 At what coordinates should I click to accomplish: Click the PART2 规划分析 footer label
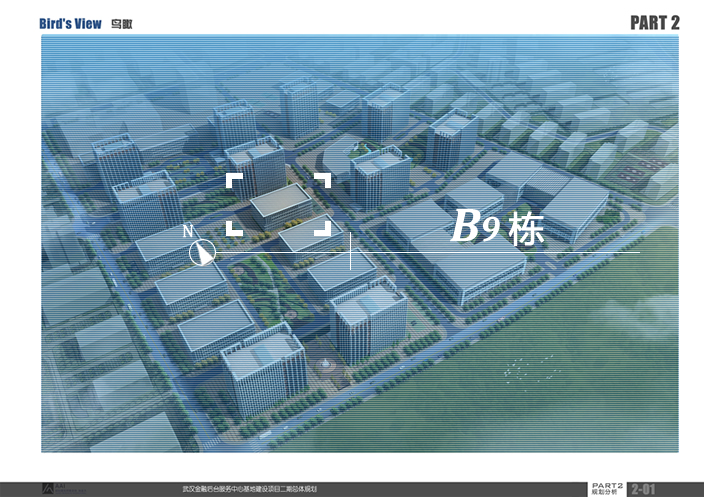click(608, 488)
